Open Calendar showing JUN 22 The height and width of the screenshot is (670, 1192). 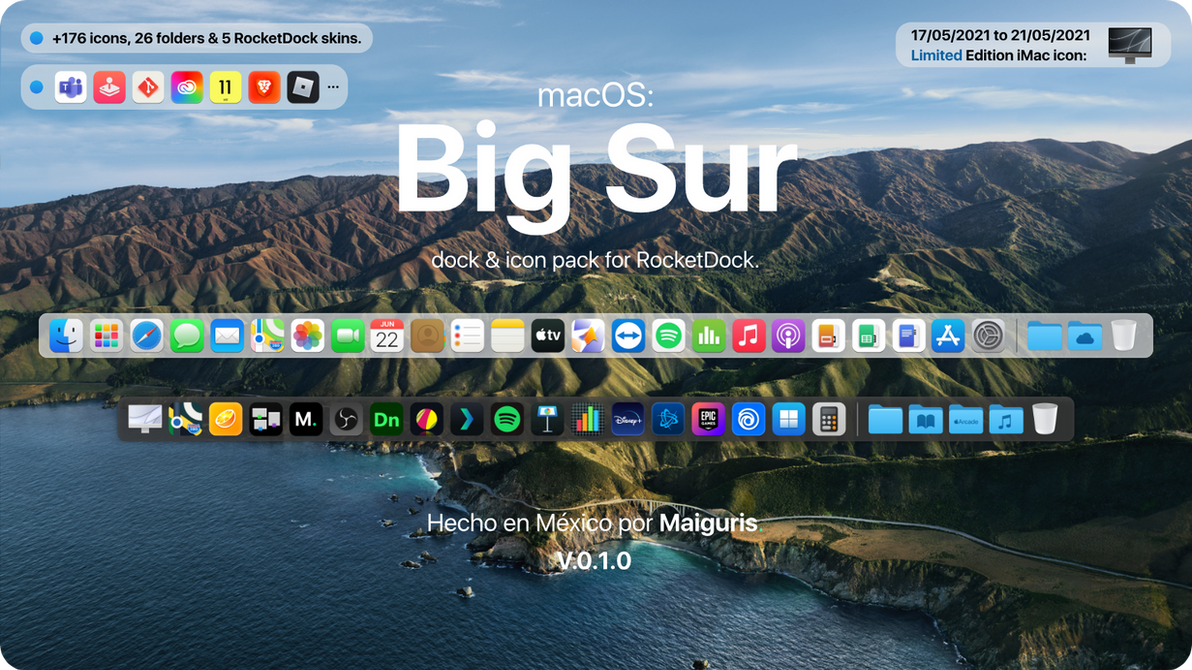(x=387, y=335)
